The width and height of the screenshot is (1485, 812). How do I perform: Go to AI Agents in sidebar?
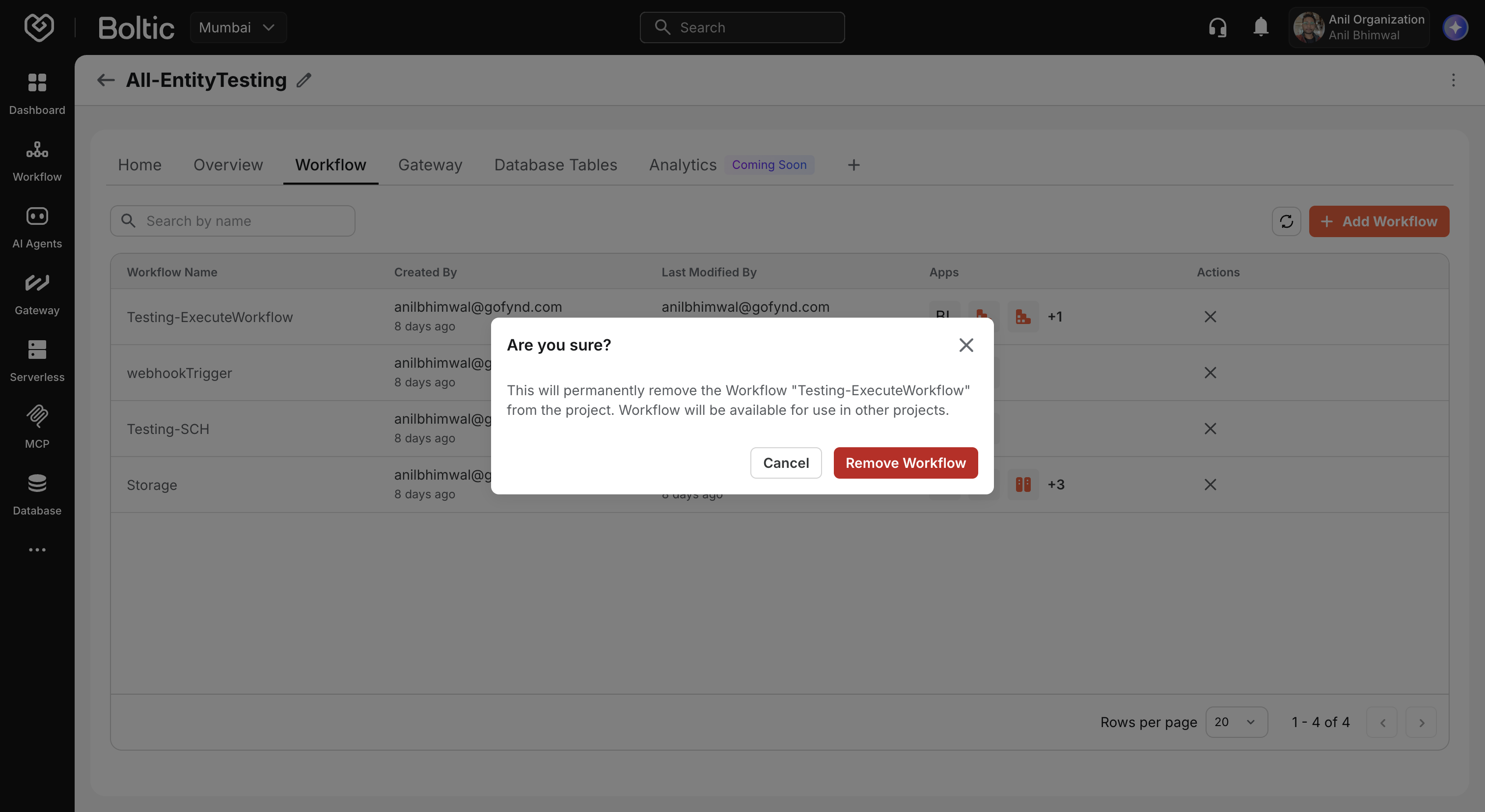coord(37,228)
